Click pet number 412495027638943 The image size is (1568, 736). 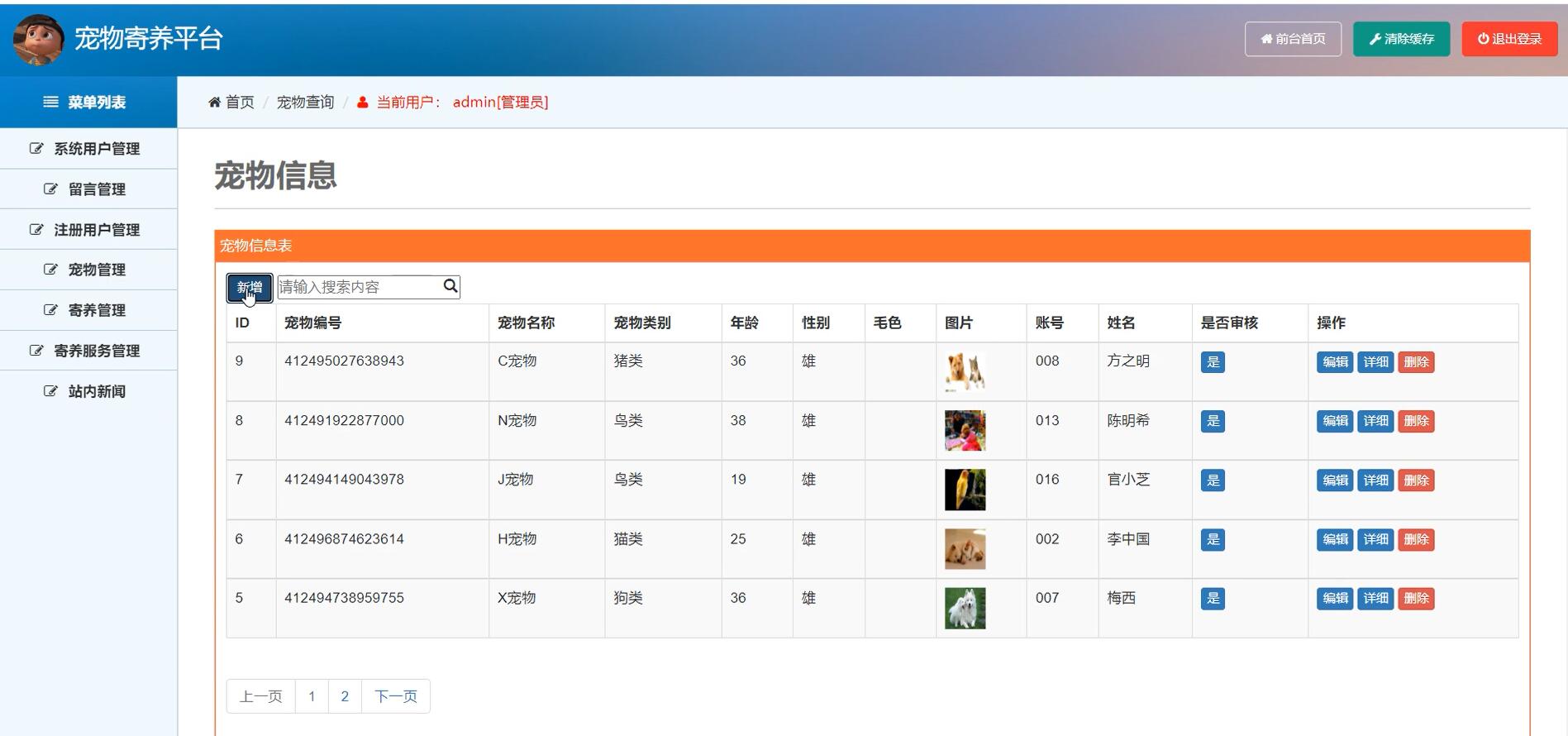pyautogui.click(x=344, y=361)
